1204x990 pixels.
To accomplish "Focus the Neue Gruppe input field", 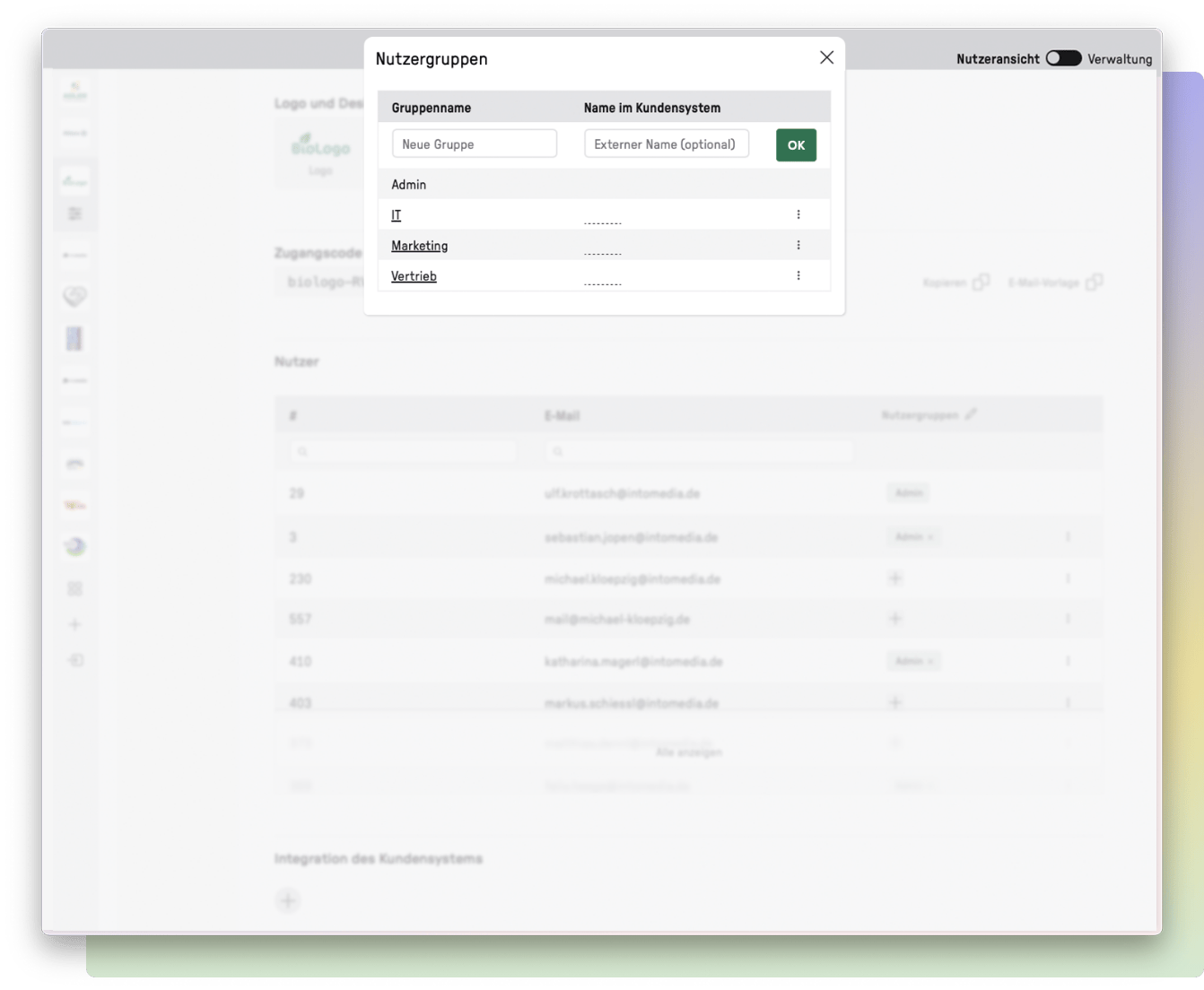I will coord(474,144).
